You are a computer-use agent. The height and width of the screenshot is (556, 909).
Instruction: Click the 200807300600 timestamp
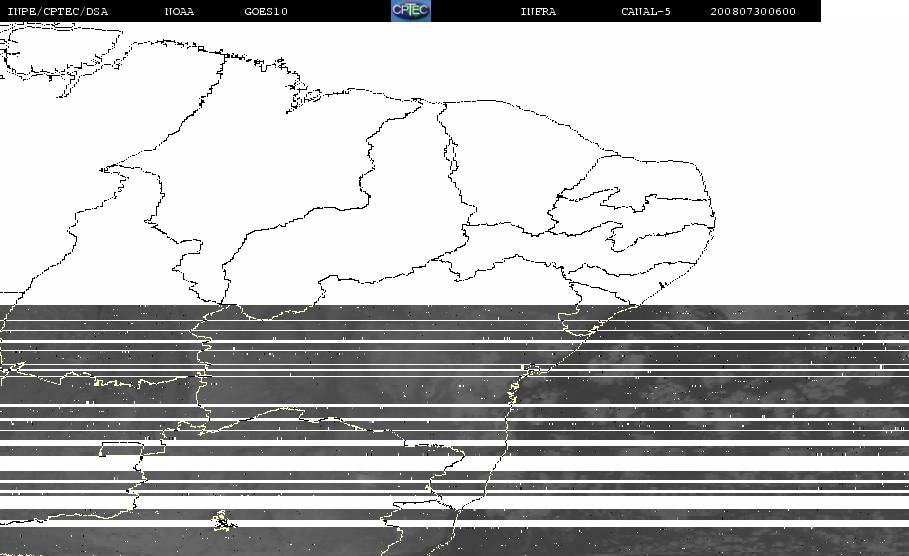tap(753, 12)
